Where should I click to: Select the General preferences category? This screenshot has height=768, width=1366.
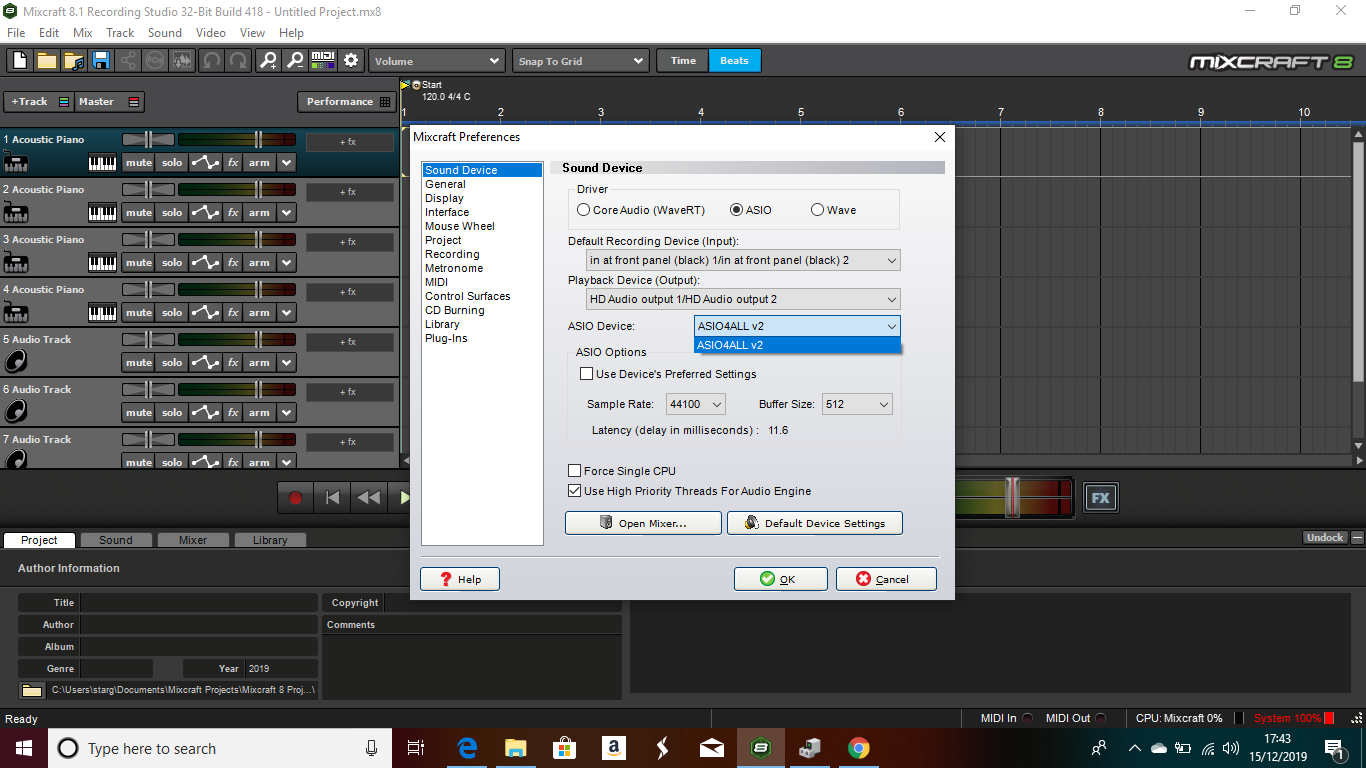(445, 184)
